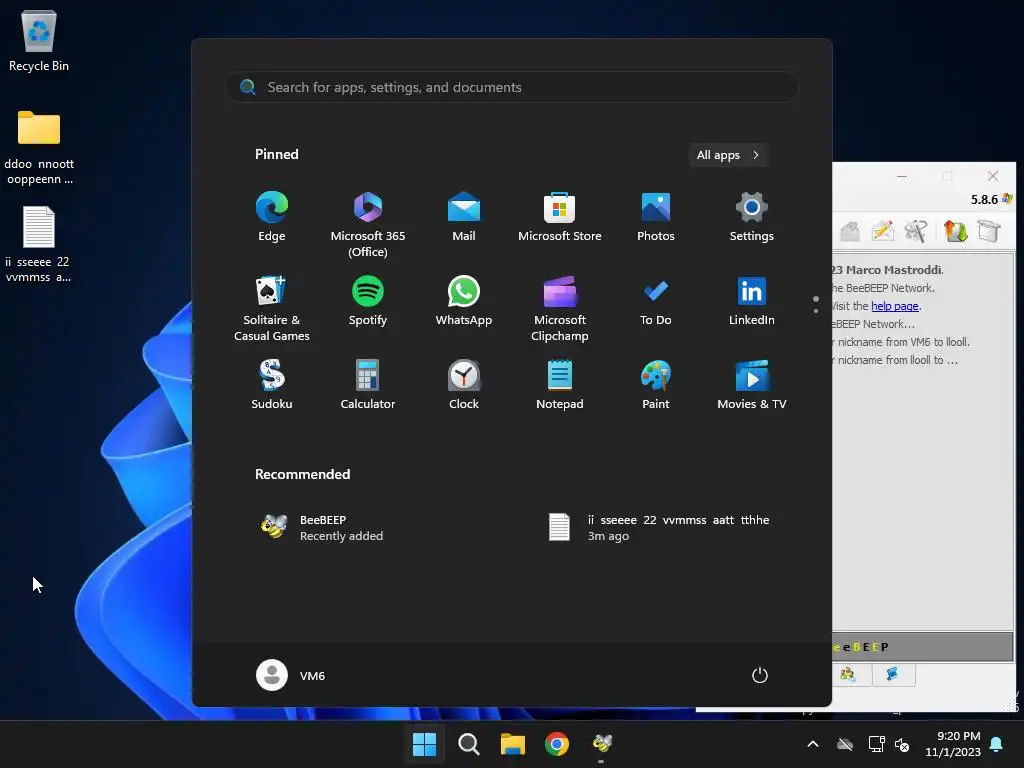Click pencil edit icon in BeeBEEP toolbar
Image resolution: width=1024 pixels, height=768 pixels.
pyautogui.click(x=883, y=231)
